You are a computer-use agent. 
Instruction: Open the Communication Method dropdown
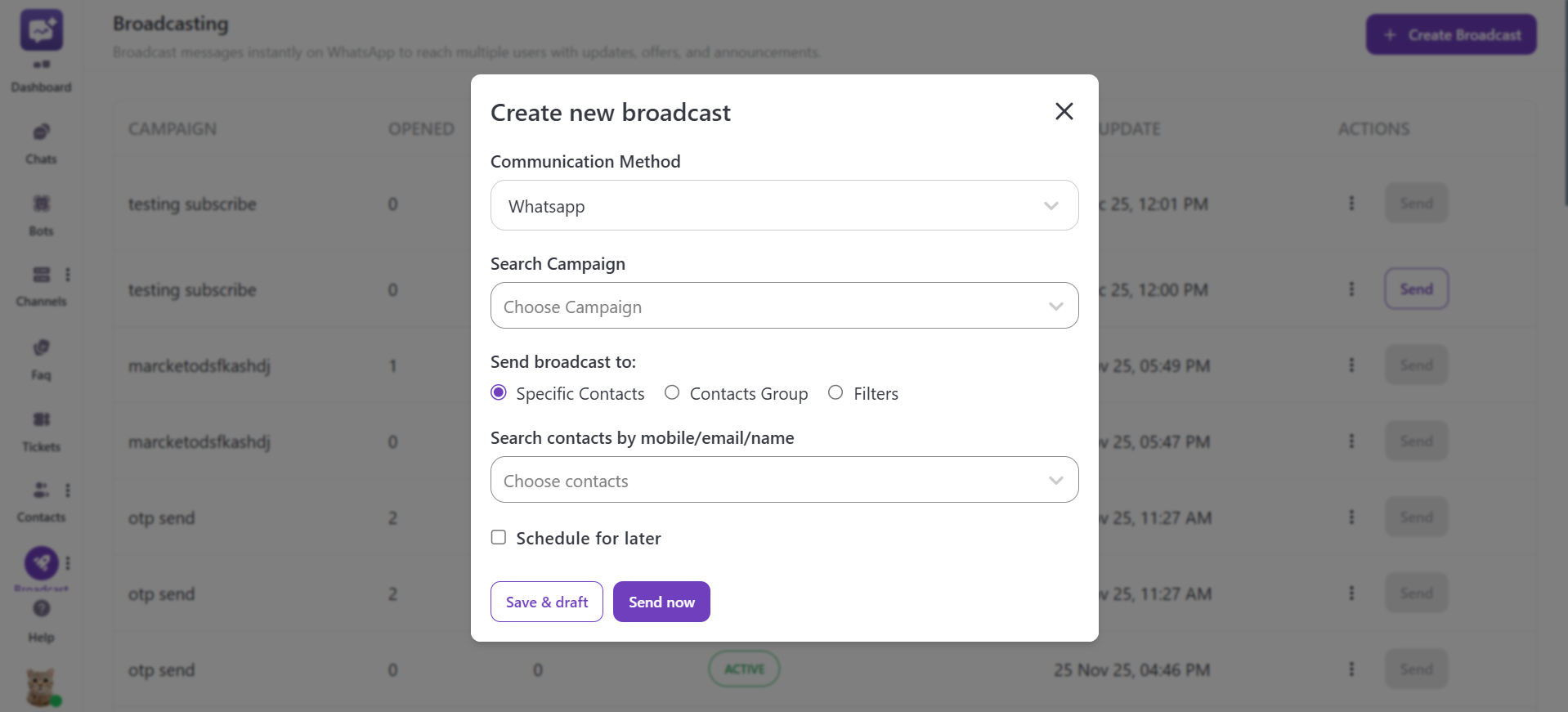(x=784, y=205)
